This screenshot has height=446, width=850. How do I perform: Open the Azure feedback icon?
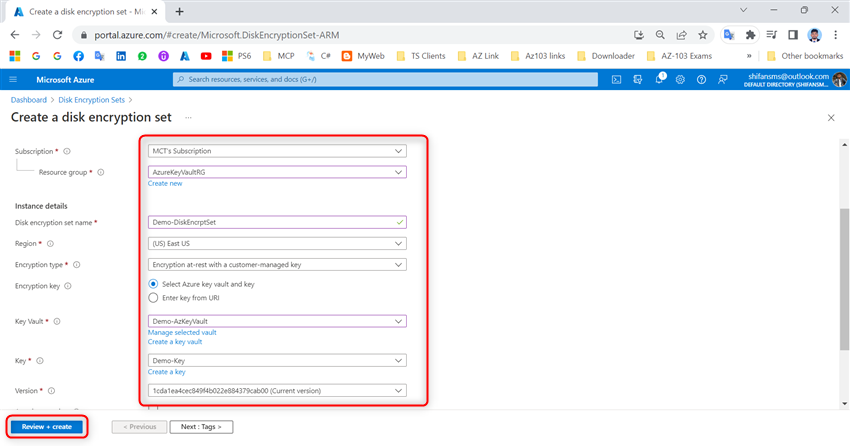tap(723, 80)
